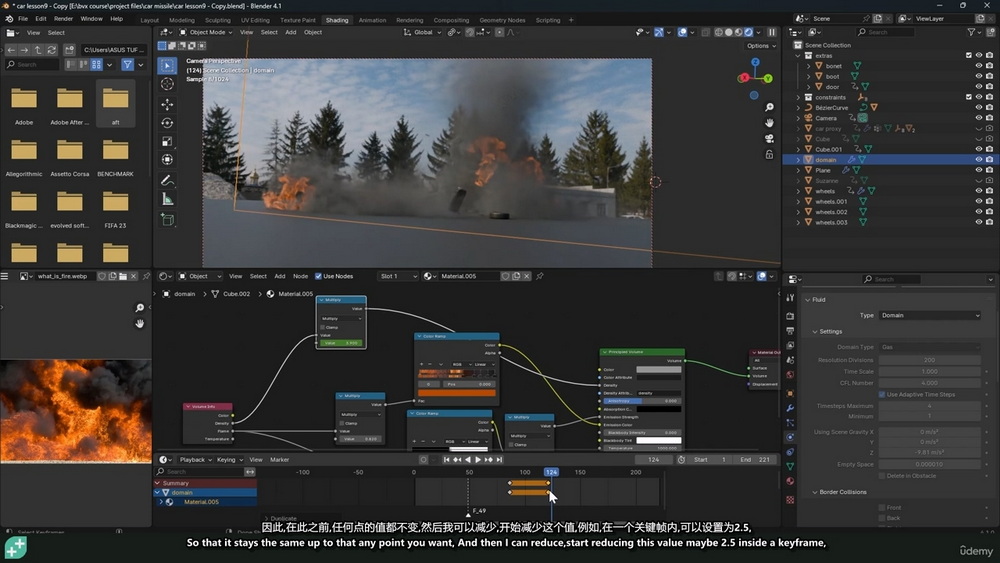Viewport: 1000px width, 563px height.
Task: Open the World properties tab
Action: coord(790,375)
